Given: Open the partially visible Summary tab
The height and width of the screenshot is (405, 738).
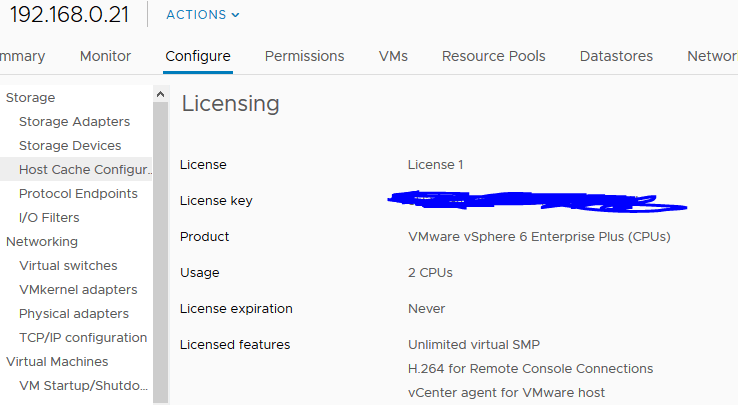Looking at the screenshot, I should [x=23, y=56].
